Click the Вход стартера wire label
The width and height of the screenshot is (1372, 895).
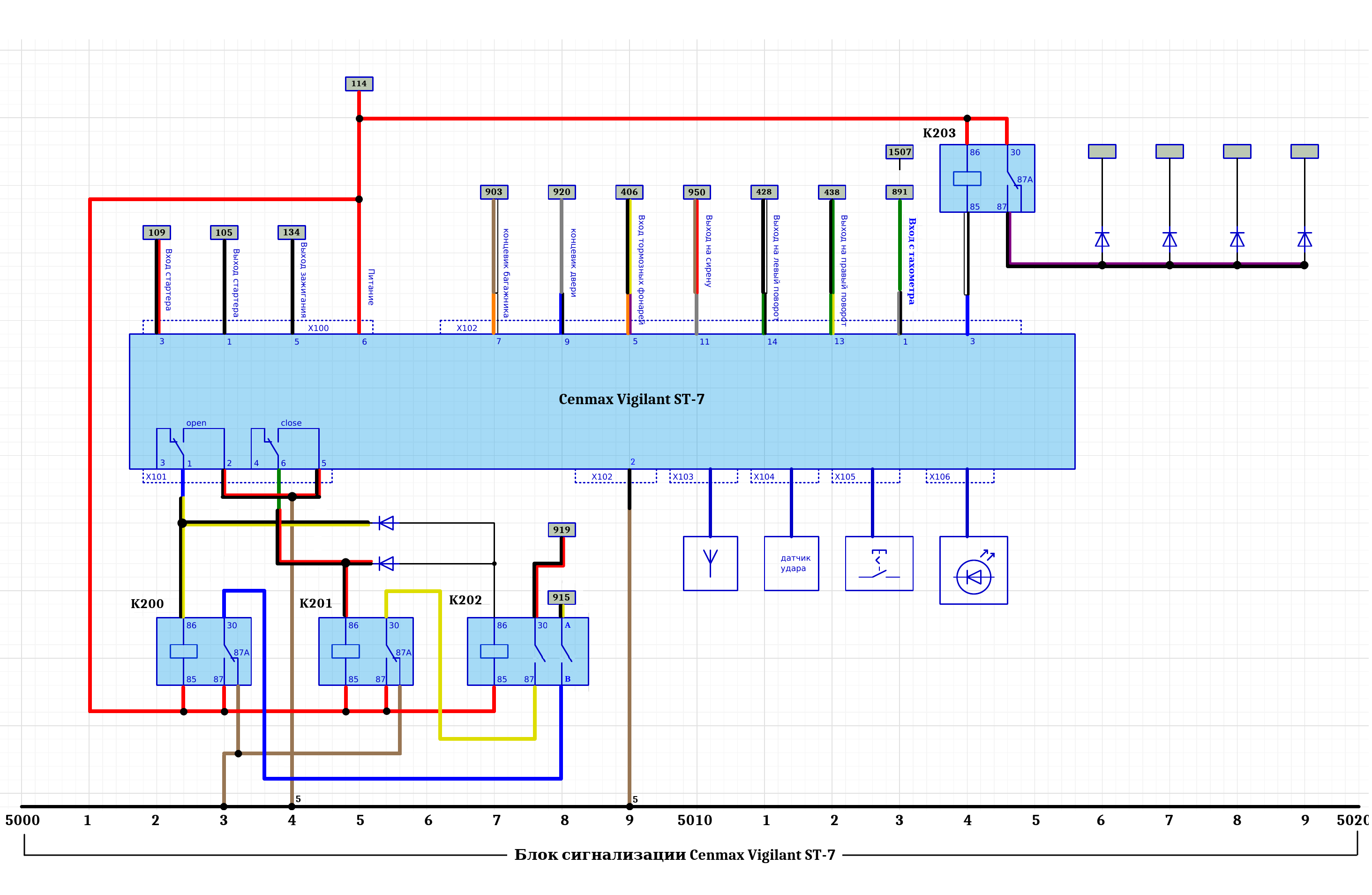[169, 280]
